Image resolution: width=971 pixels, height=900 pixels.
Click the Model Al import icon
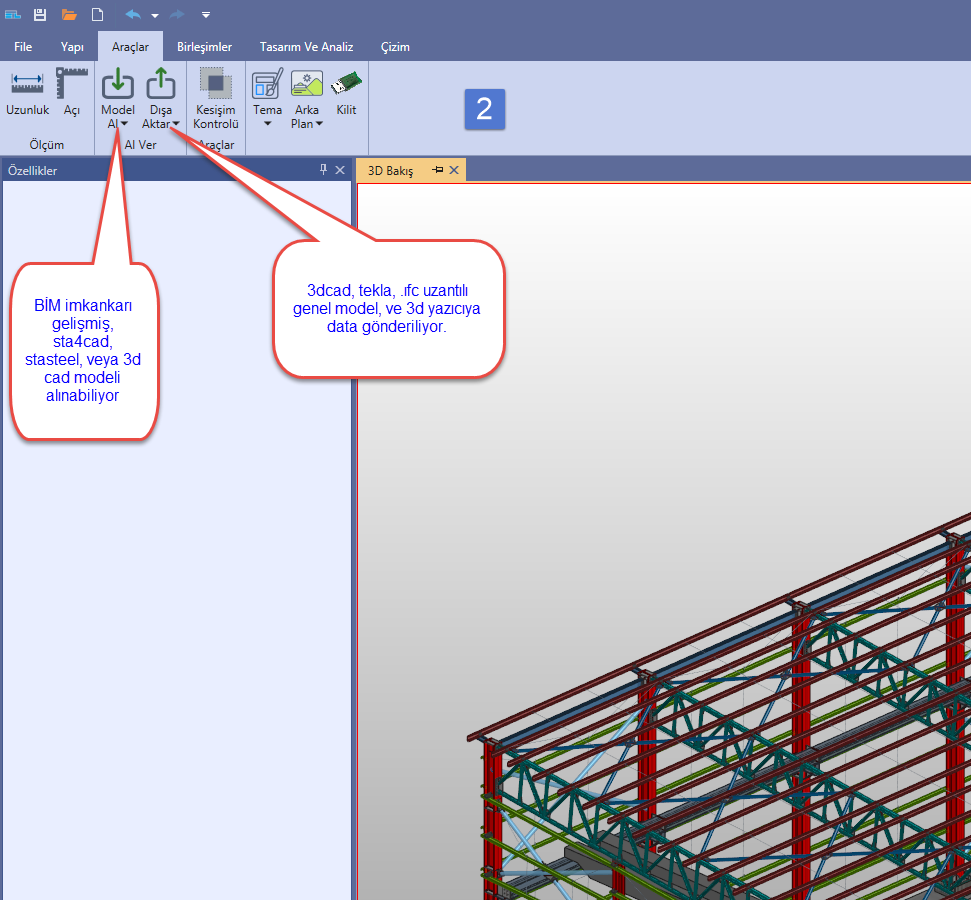tap(118, 85)
